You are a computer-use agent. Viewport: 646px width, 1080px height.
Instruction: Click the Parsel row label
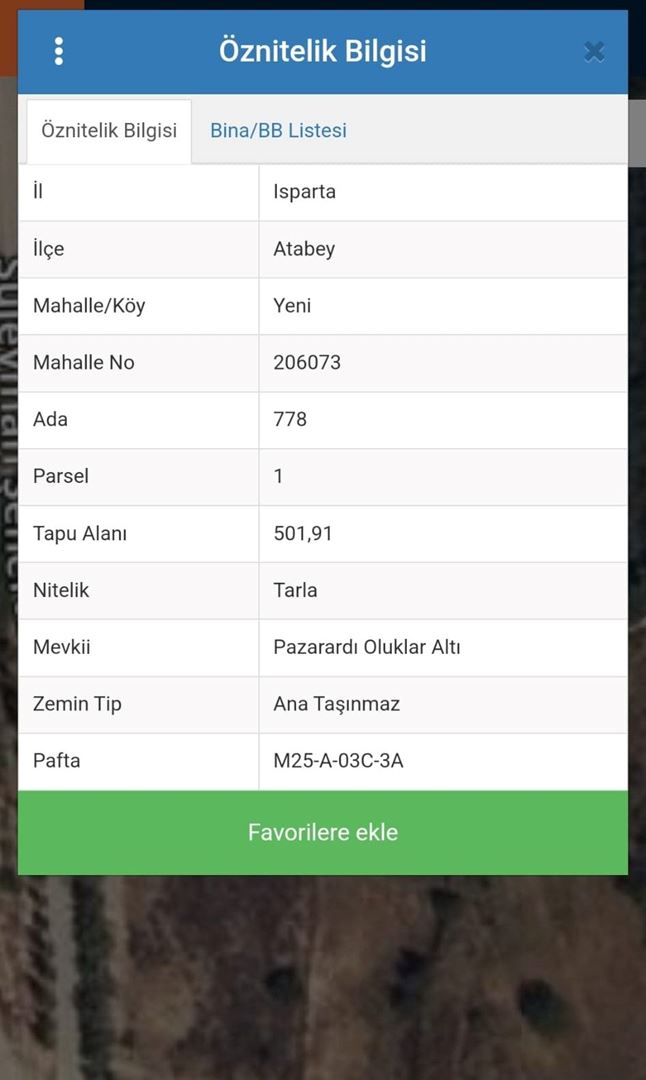click(61, 477)
